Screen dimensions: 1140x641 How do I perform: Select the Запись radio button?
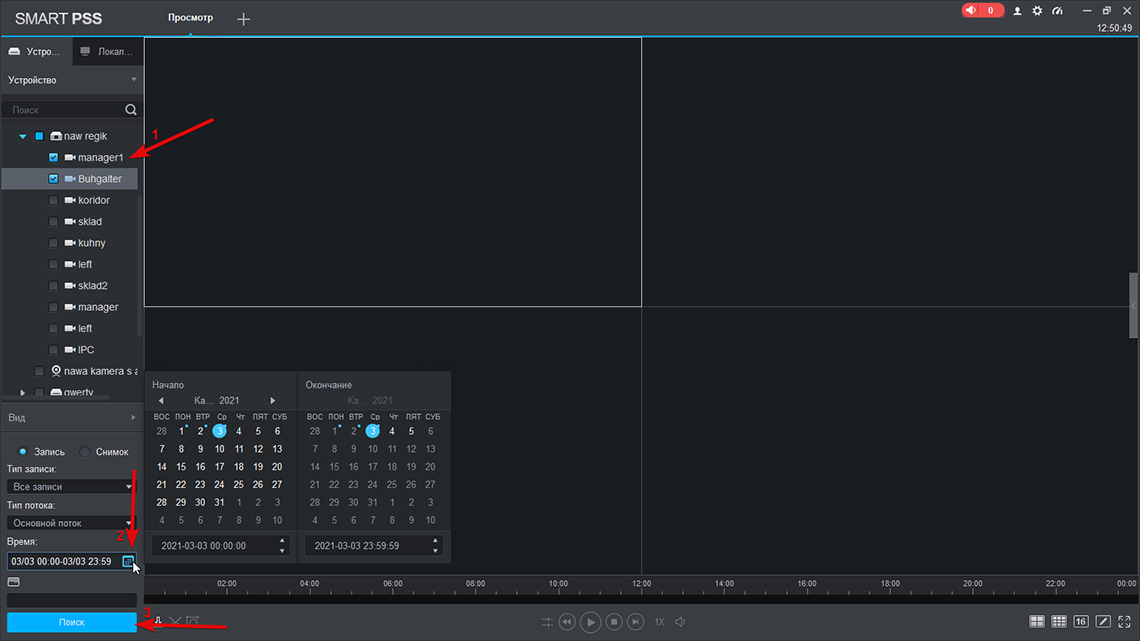coord(23,451)
